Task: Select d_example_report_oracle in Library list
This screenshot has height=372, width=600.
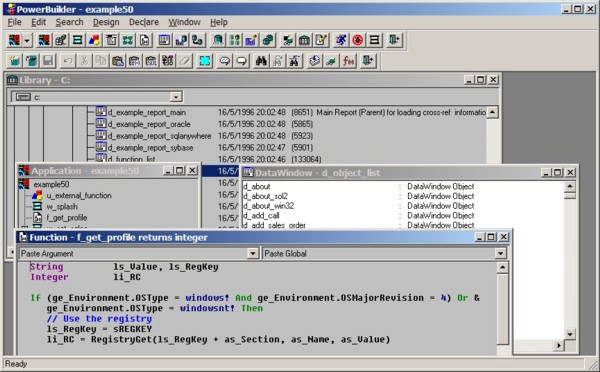Action: coord(149,124)
